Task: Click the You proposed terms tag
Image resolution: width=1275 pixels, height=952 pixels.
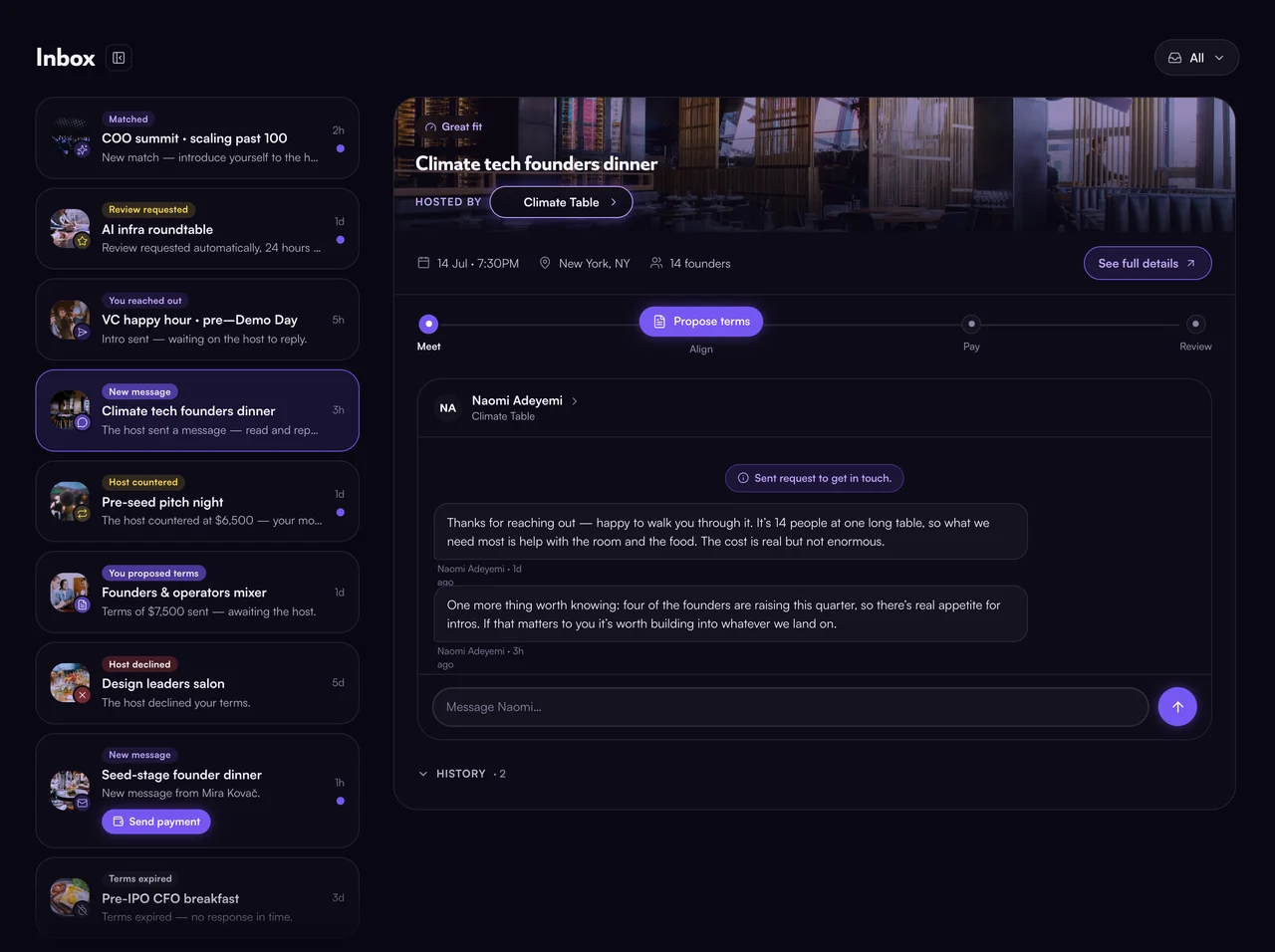Action: click(153, 573)
